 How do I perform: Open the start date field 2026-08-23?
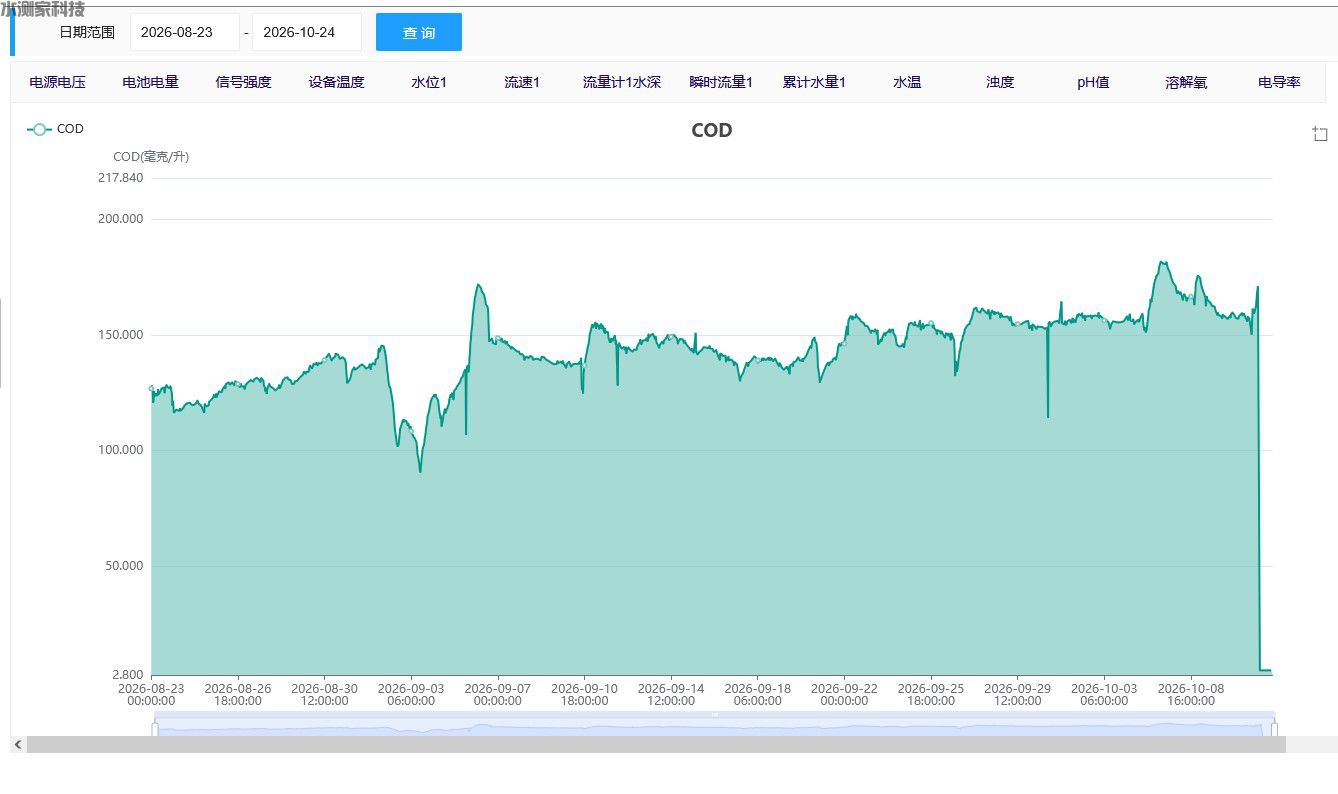[185, 32]
